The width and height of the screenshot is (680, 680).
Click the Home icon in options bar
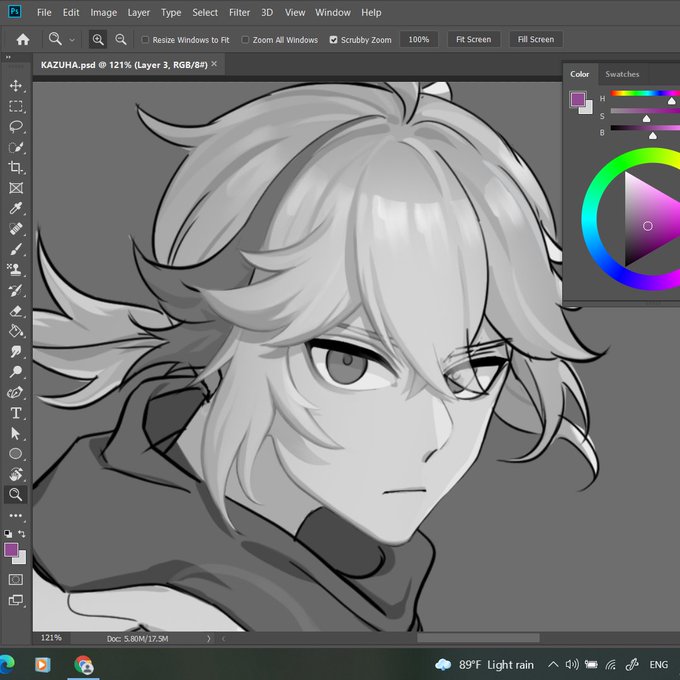[23, 39]
